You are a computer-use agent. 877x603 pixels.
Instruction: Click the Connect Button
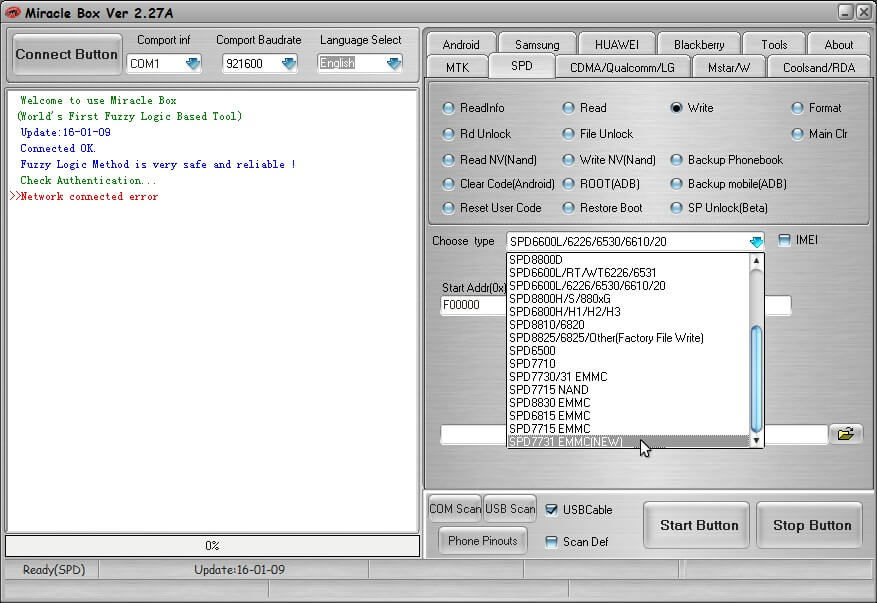67,54
